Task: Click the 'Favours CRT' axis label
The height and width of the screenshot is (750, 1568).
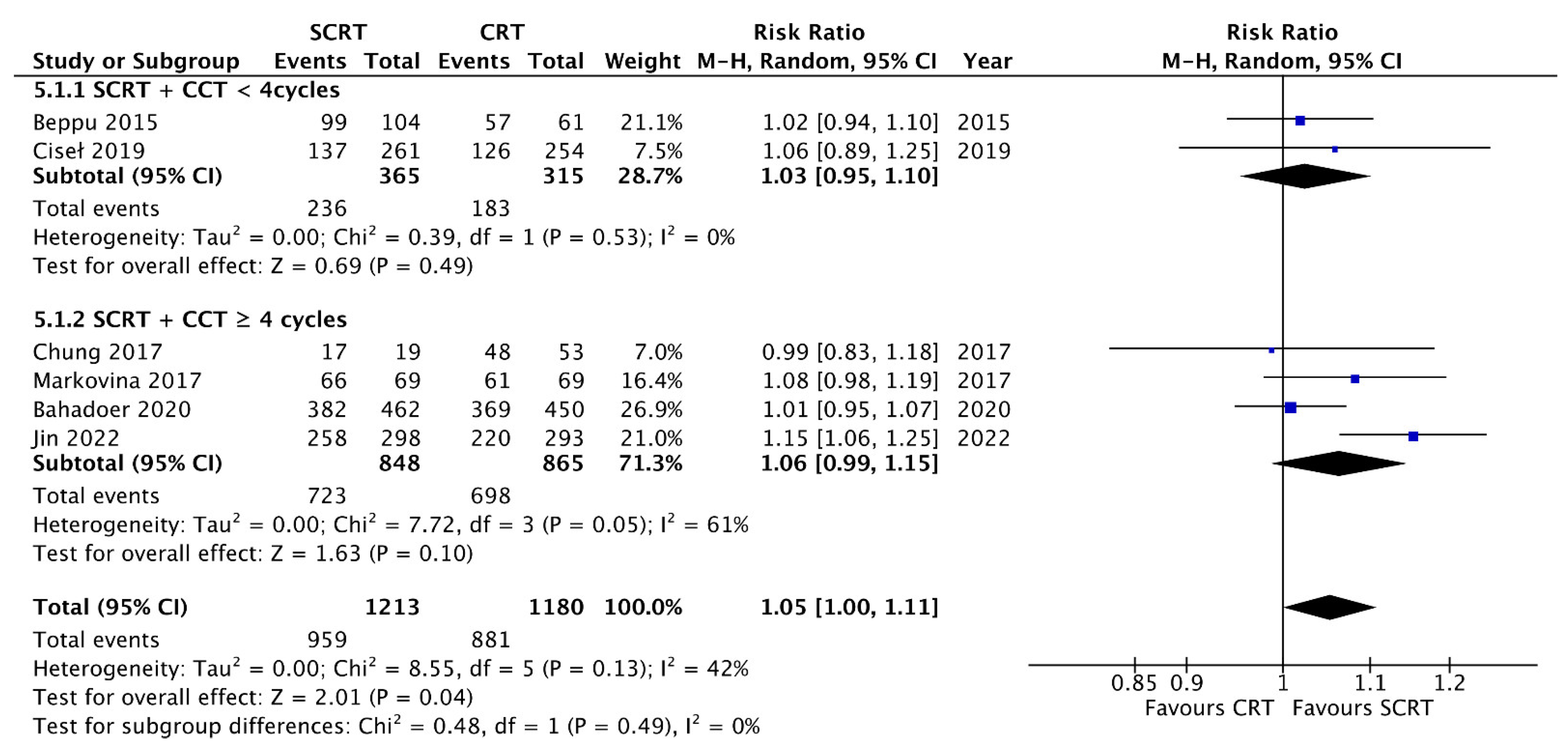Action: (1209, 708)
